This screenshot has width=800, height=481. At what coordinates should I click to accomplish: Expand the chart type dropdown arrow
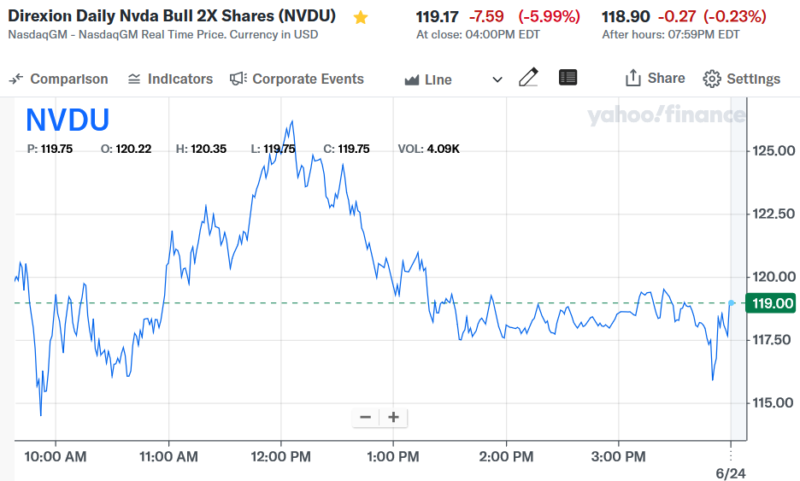(x=498, y=80)
